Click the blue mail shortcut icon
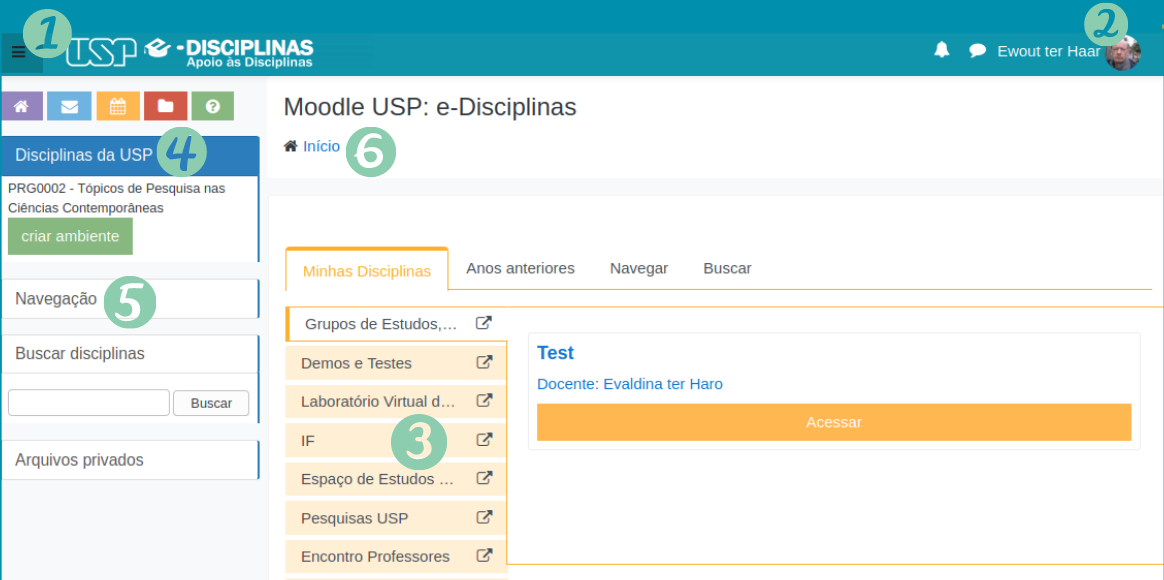This screenshot has width=1164, height=580. tap(69, 106)
